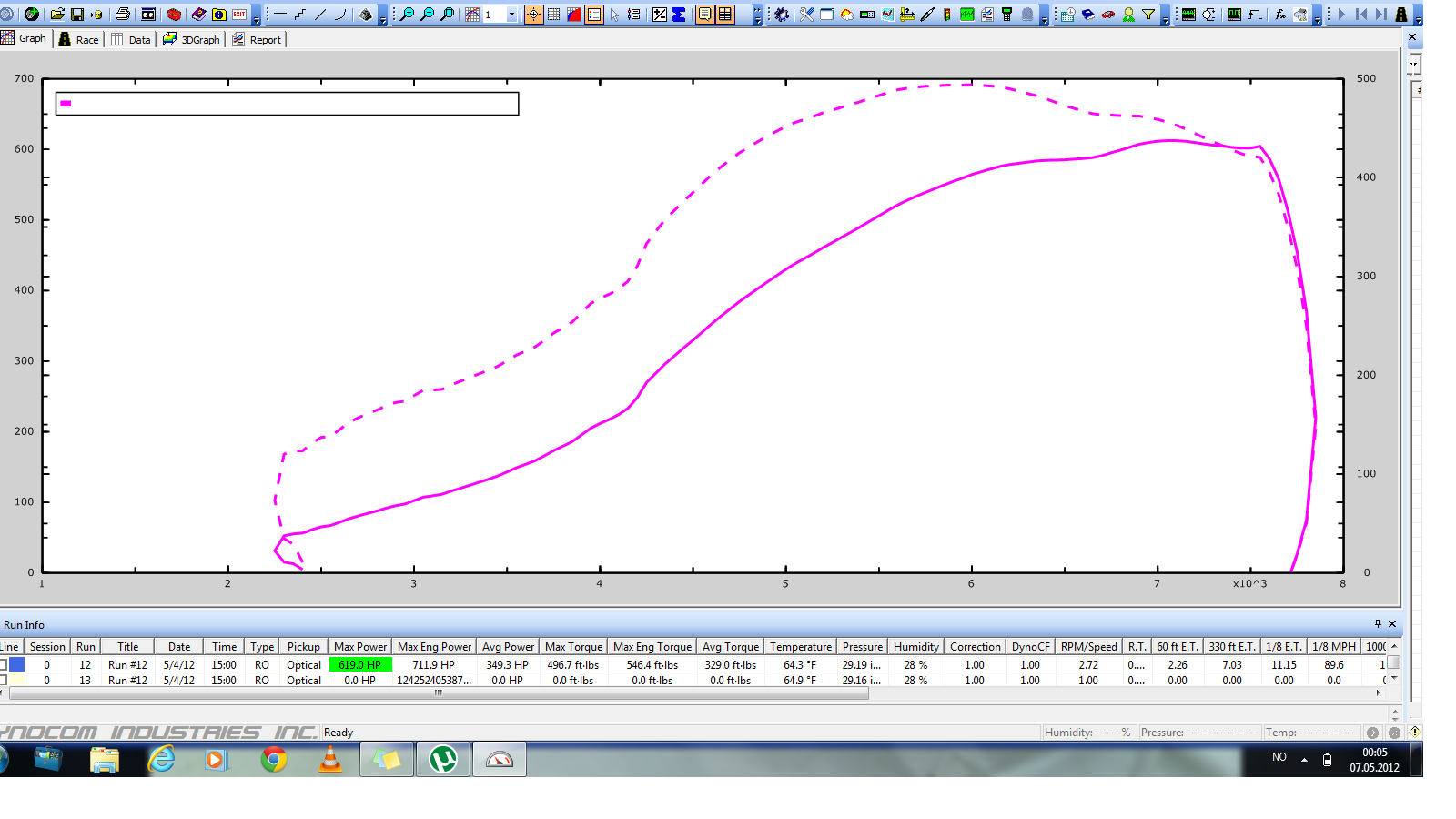Click the printer icon to print the graph
Viewport: 1456px width, 819px height.
pyautogui.click(x=123, y=14)
